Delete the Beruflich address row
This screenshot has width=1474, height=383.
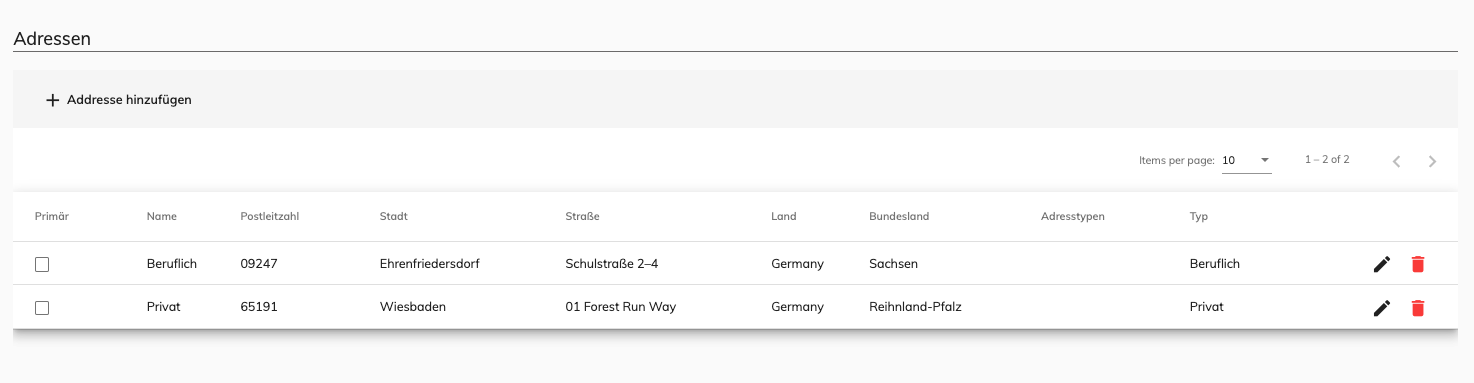coord(1418,264)
